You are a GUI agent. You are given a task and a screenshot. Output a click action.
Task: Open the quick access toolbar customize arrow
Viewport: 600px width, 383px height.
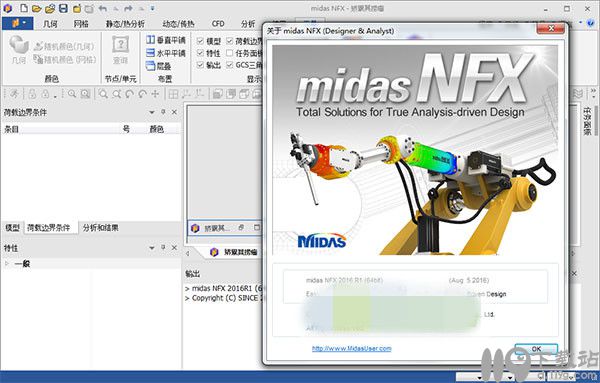coord(152,8)
